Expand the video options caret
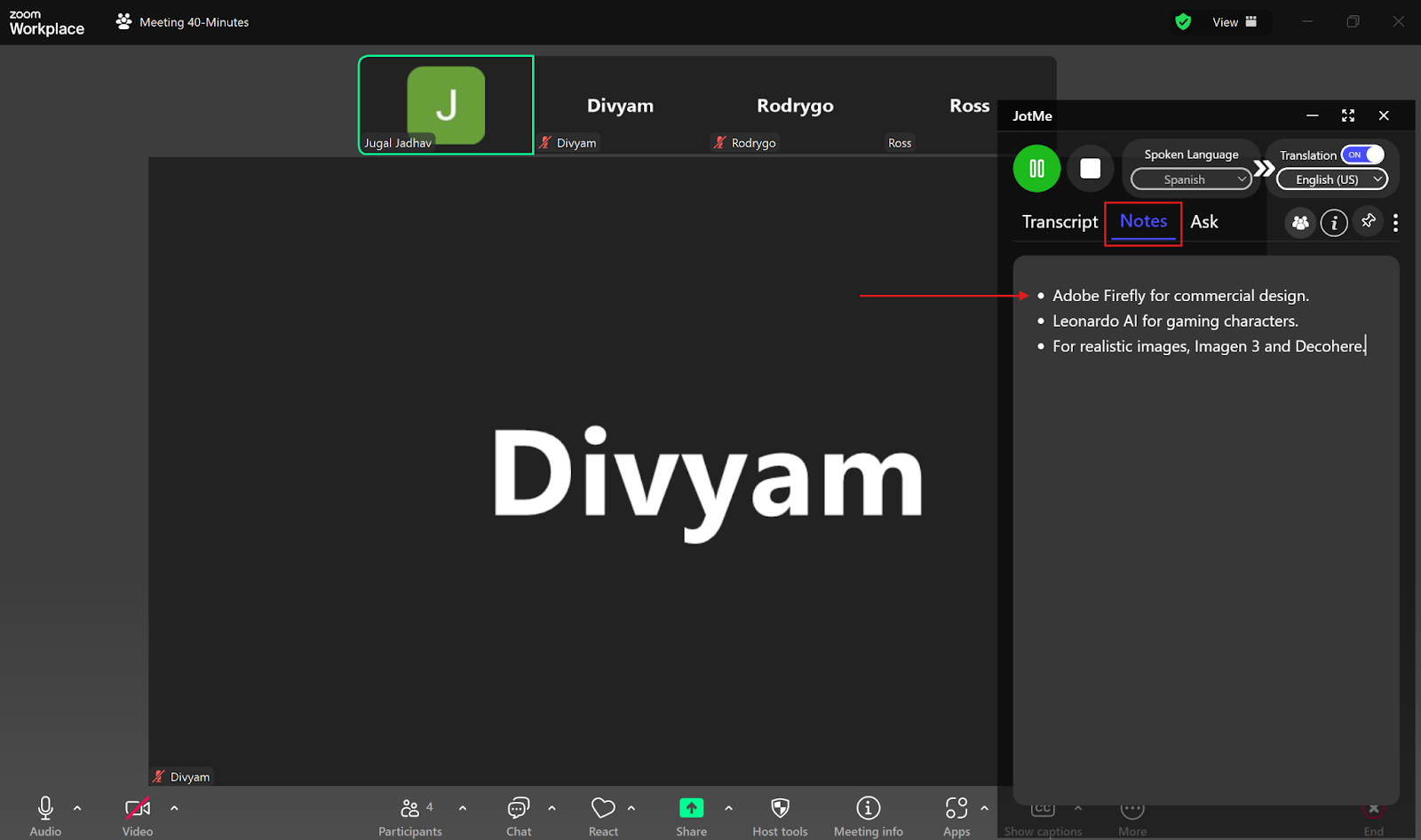 pyautogui.click(x=174, y=808)
